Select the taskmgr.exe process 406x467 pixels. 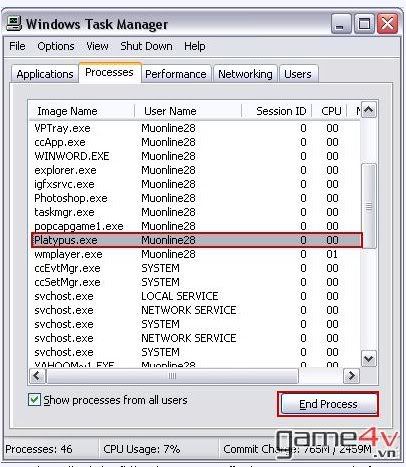[x=196, y=212]
